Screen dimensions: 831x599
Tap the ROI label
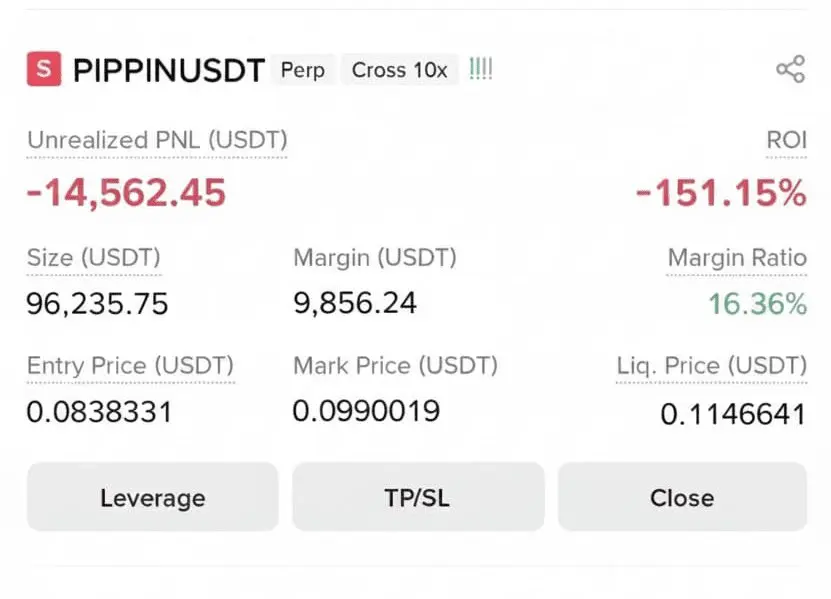pyautogui.click(x=786, y=141)
